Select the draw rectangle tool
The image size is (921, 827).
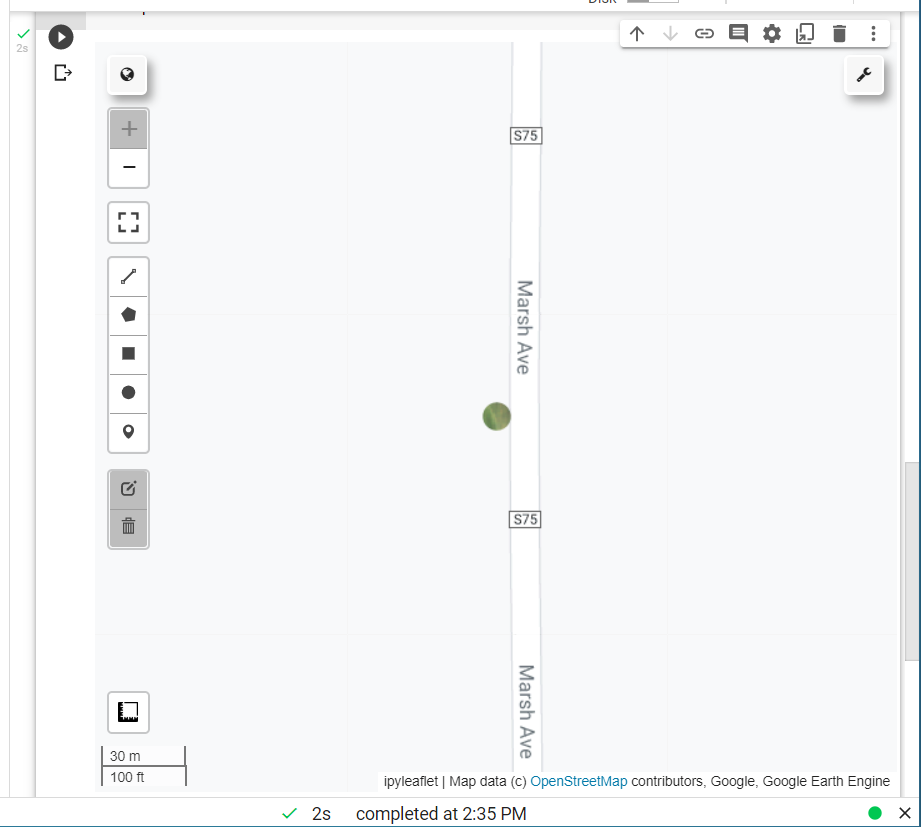[x=129, y=354]
